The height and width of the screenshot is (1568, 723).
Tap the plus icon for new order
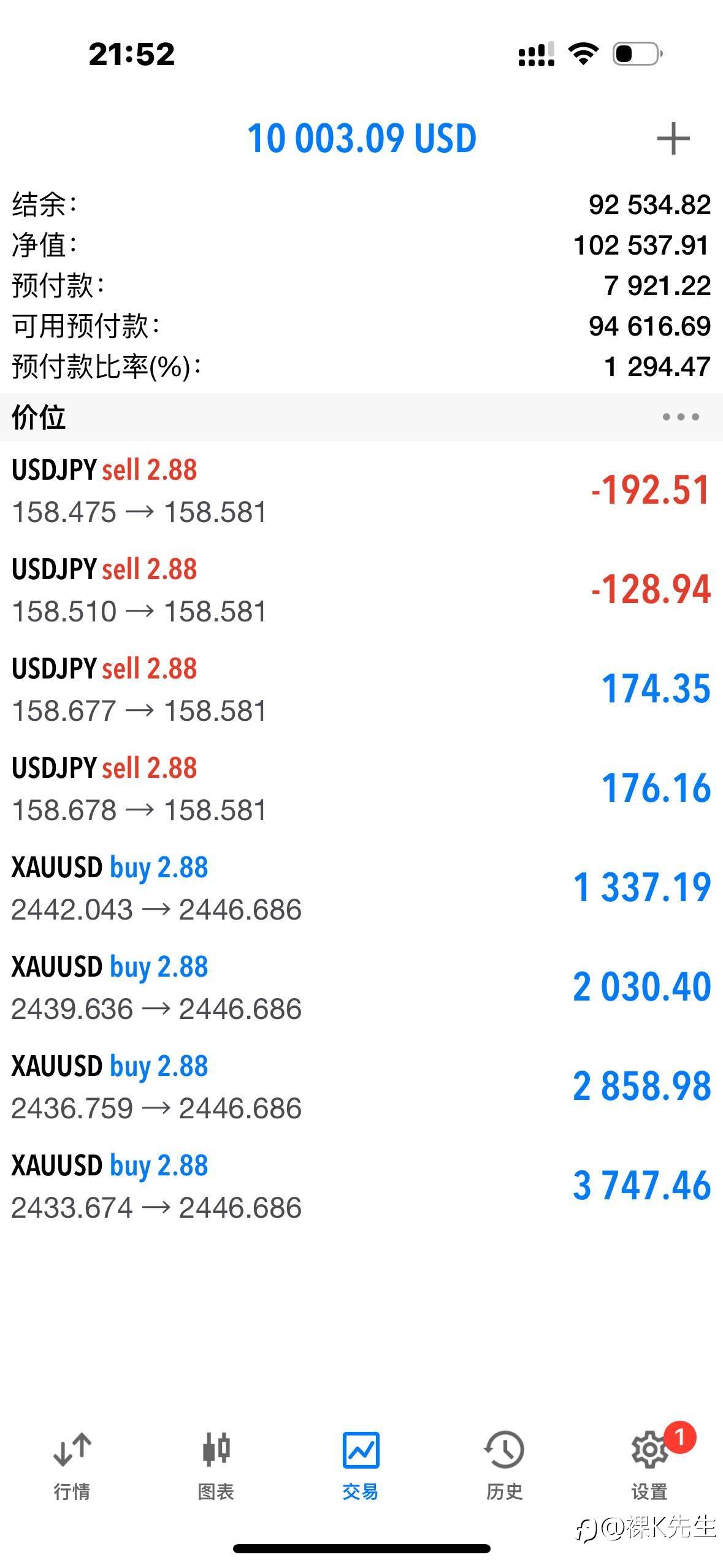tap(673, 139)
